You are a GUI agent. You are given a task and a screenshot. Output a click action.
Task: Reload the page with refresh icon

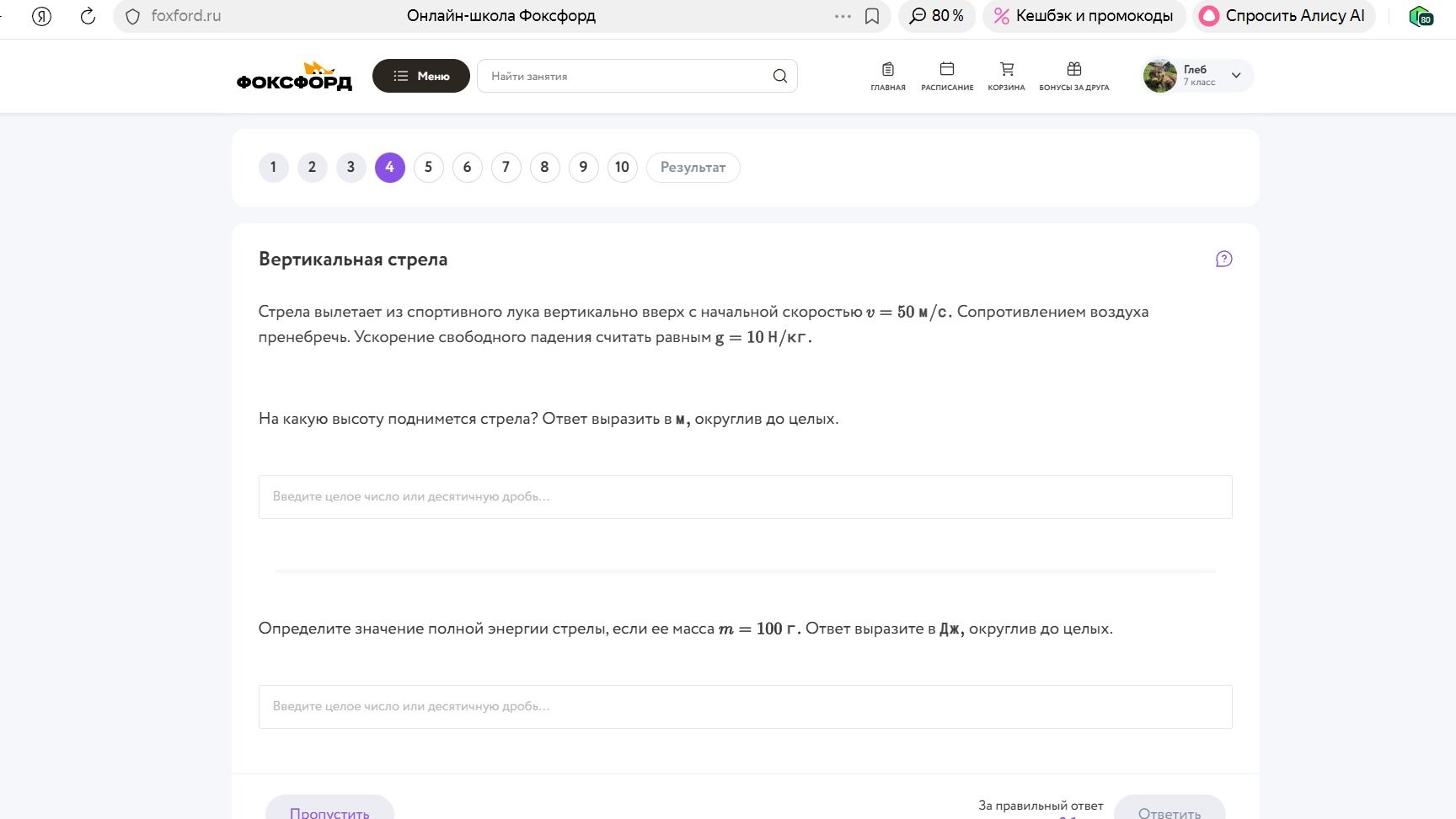tap(88, 16)
